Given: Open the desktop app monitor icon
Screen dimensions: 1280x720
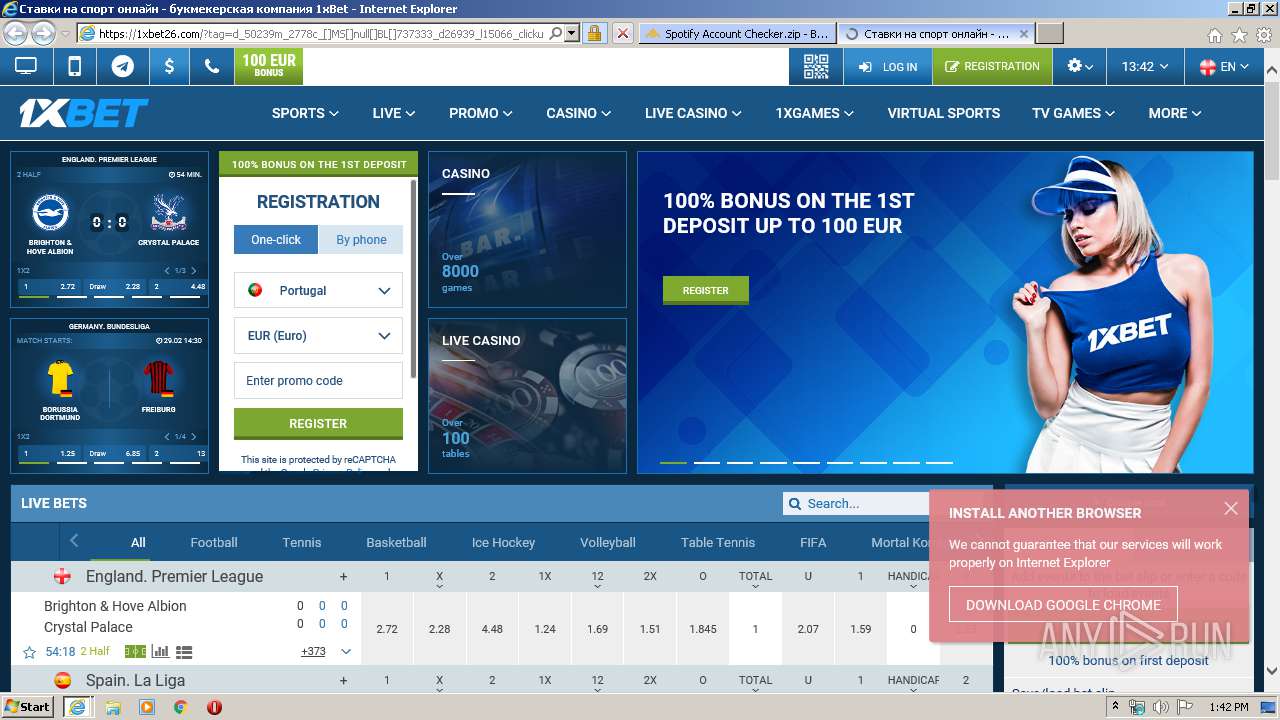Looking at the screenshot, I should 26,67.
